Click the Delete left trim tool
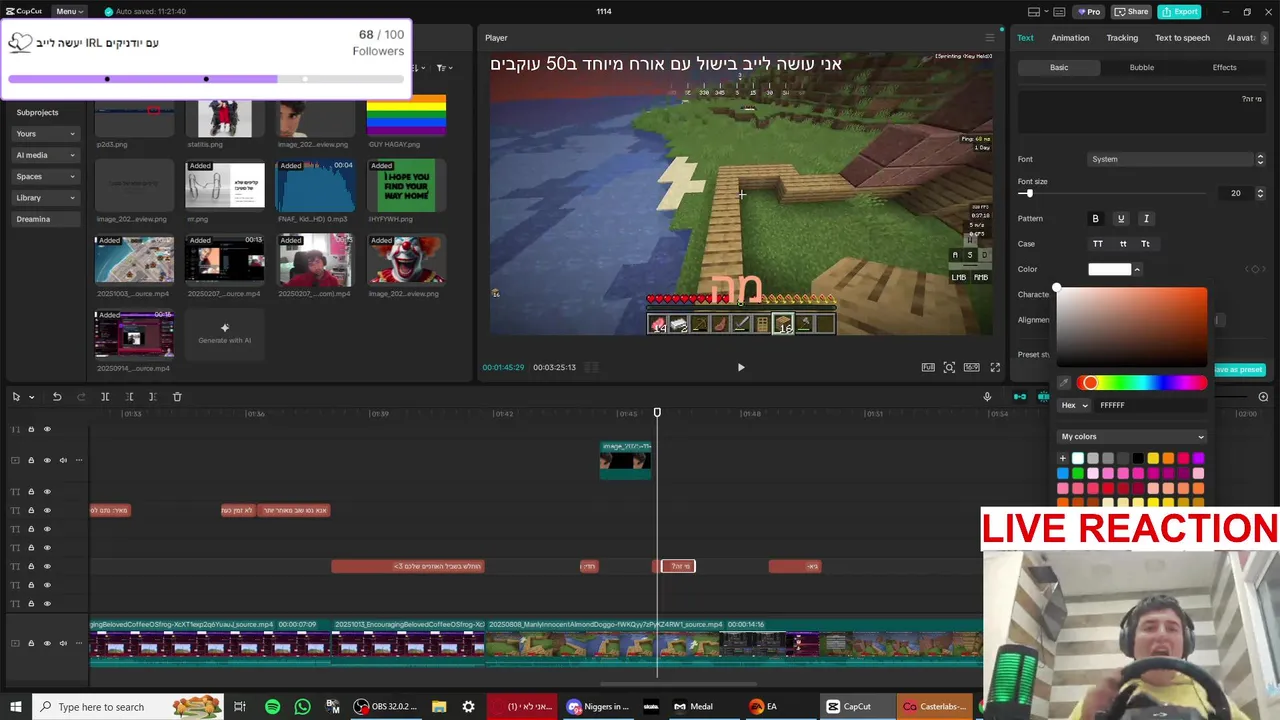The width and height of the screenshot is (1280, 720). [x=129, y=397]
